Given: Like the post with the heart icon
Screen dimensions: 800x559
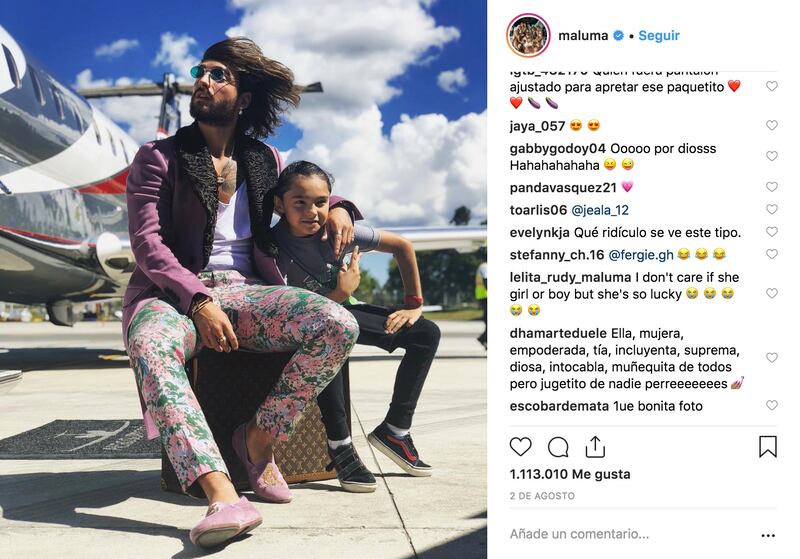Looking at the screenshot, I should (520, 447).
